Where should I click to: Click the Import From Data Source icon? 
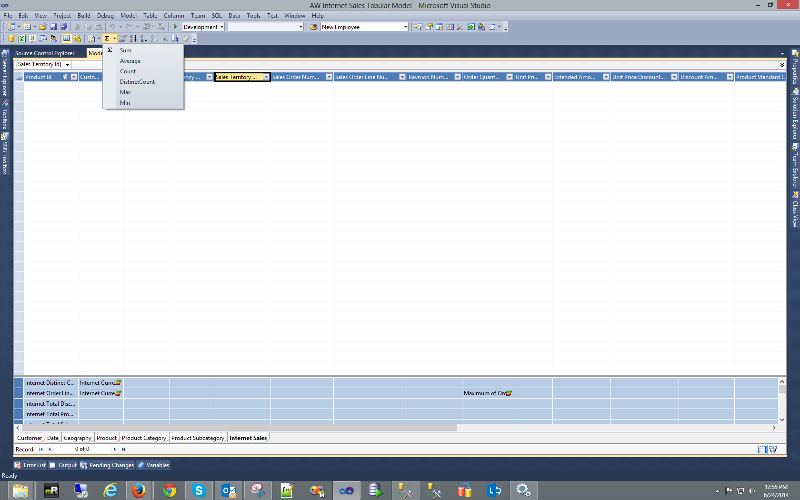point(11,38)
